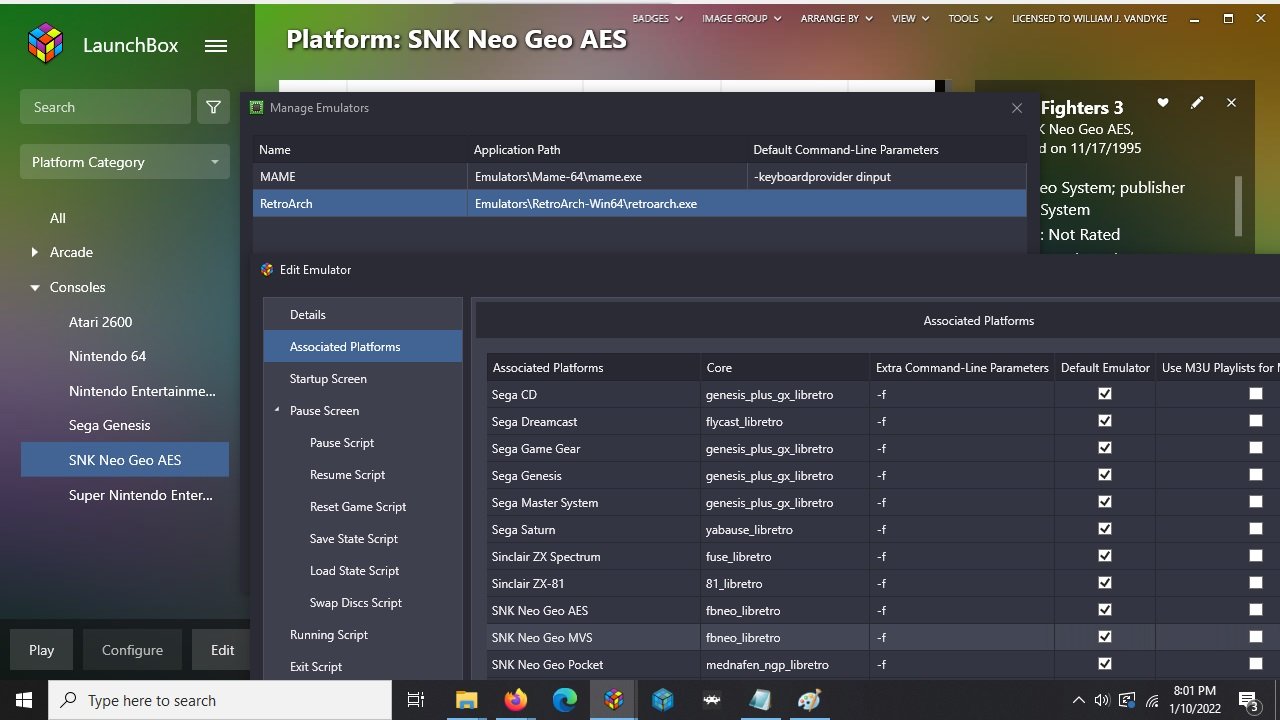Open the Arrange By dropdown menu
The height and width of the screenshot is (720, 1280).
click(x=836, y=18)
